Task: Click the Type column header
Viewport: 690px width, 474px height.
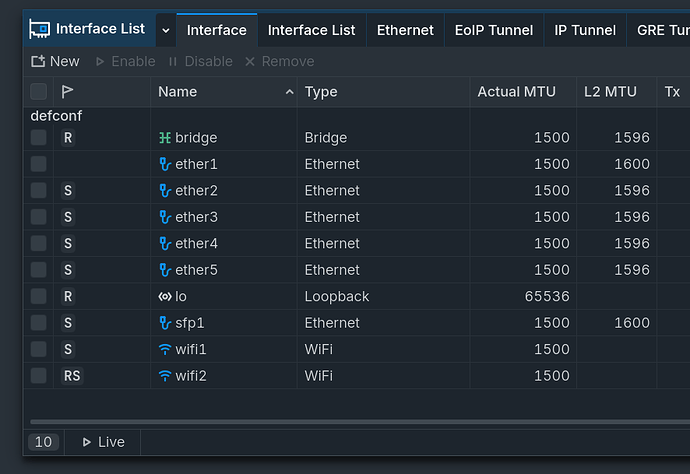Action: click(x=383, y=92)
